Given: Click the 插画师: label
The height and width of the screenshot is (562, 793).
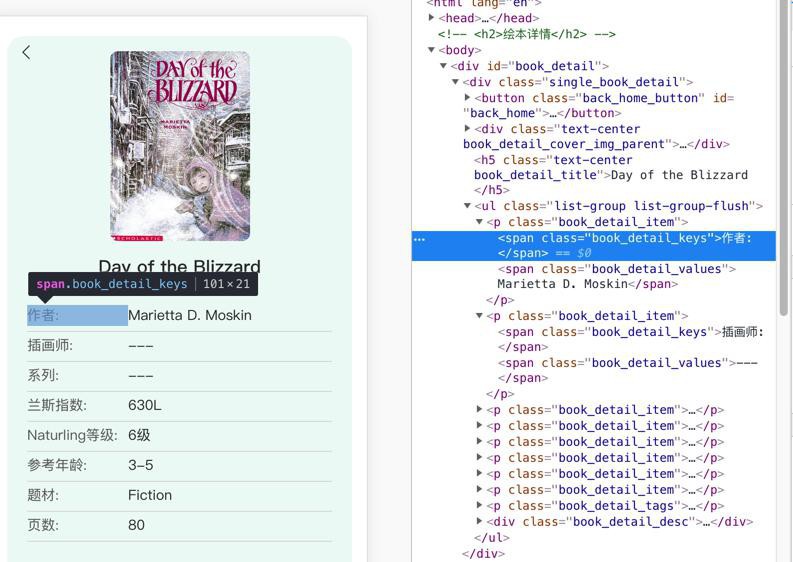Looking at the screenshot, I should (x=50, y=345).
